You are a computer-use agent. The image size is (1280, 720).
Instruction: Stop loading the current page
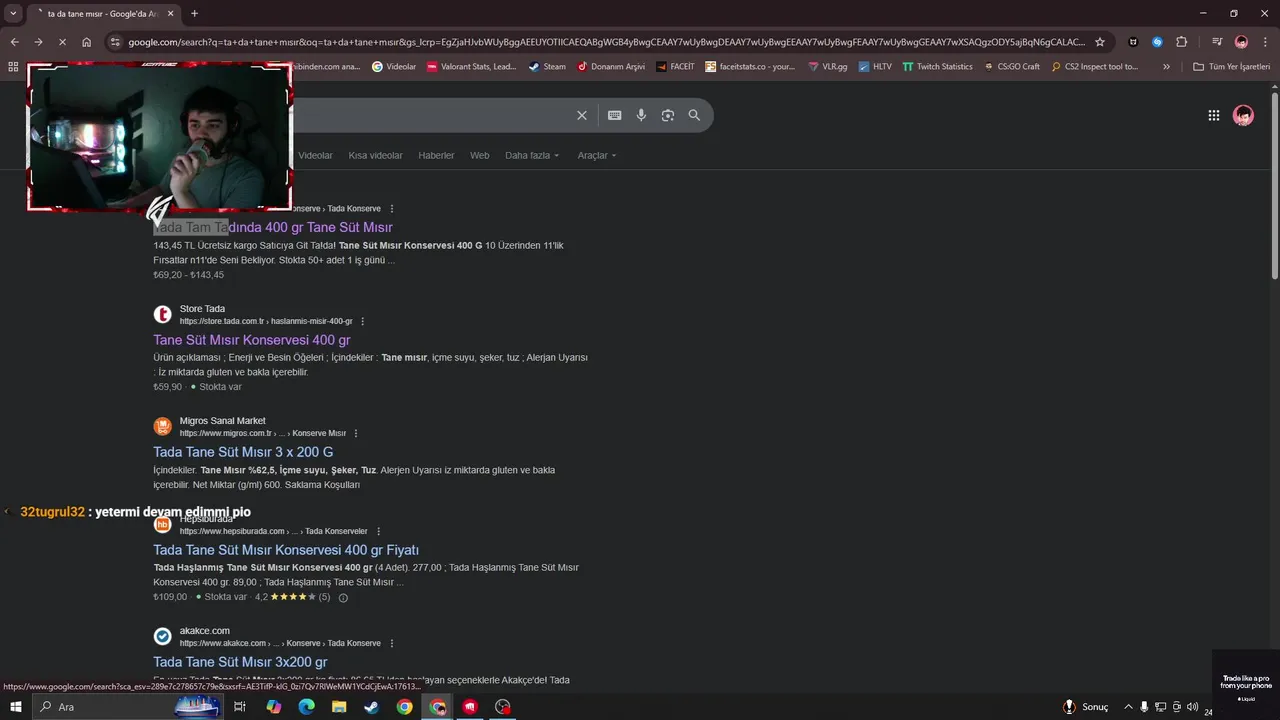coord(62,42)
